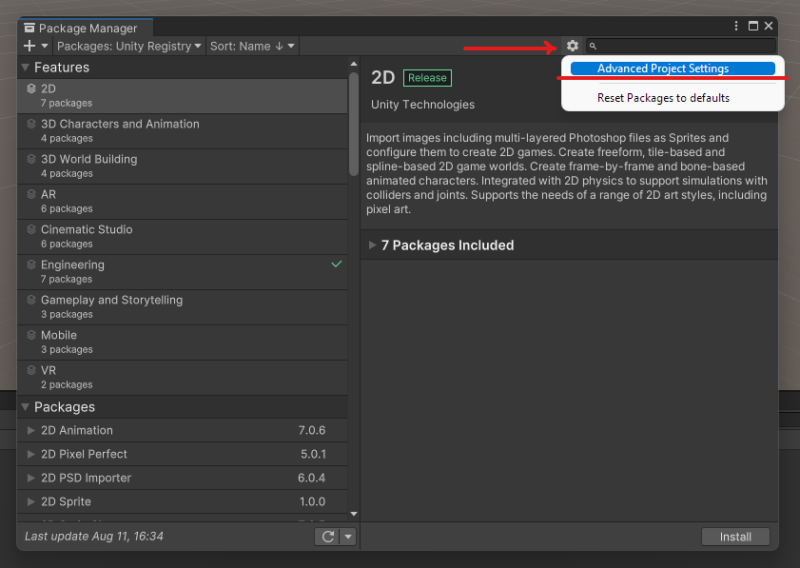
Task: Click the green checkmark beside Engineering
Action: [x=336, y=264]
